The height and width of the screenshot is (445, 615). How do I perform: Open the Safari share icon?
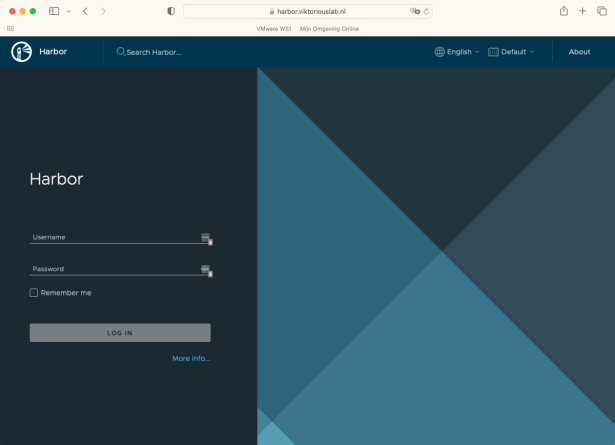coord(564,11)
